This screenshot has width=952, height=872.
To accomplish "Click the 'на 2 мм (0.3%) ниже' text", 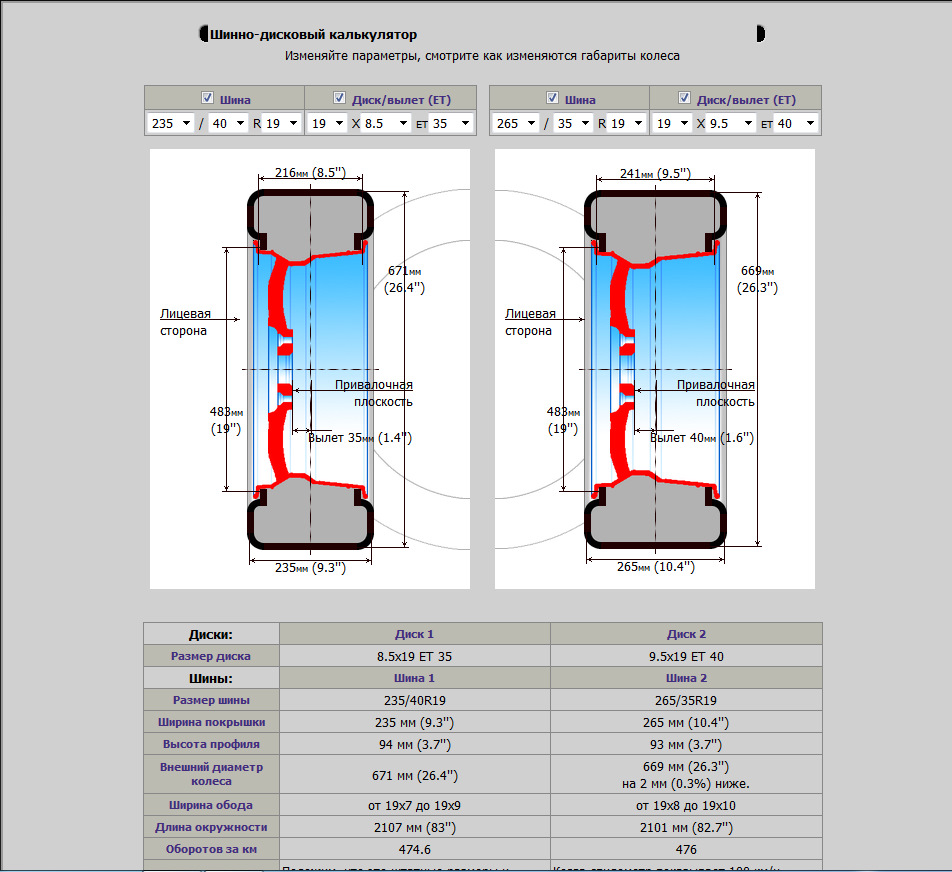I will click(x=686, y=784).
